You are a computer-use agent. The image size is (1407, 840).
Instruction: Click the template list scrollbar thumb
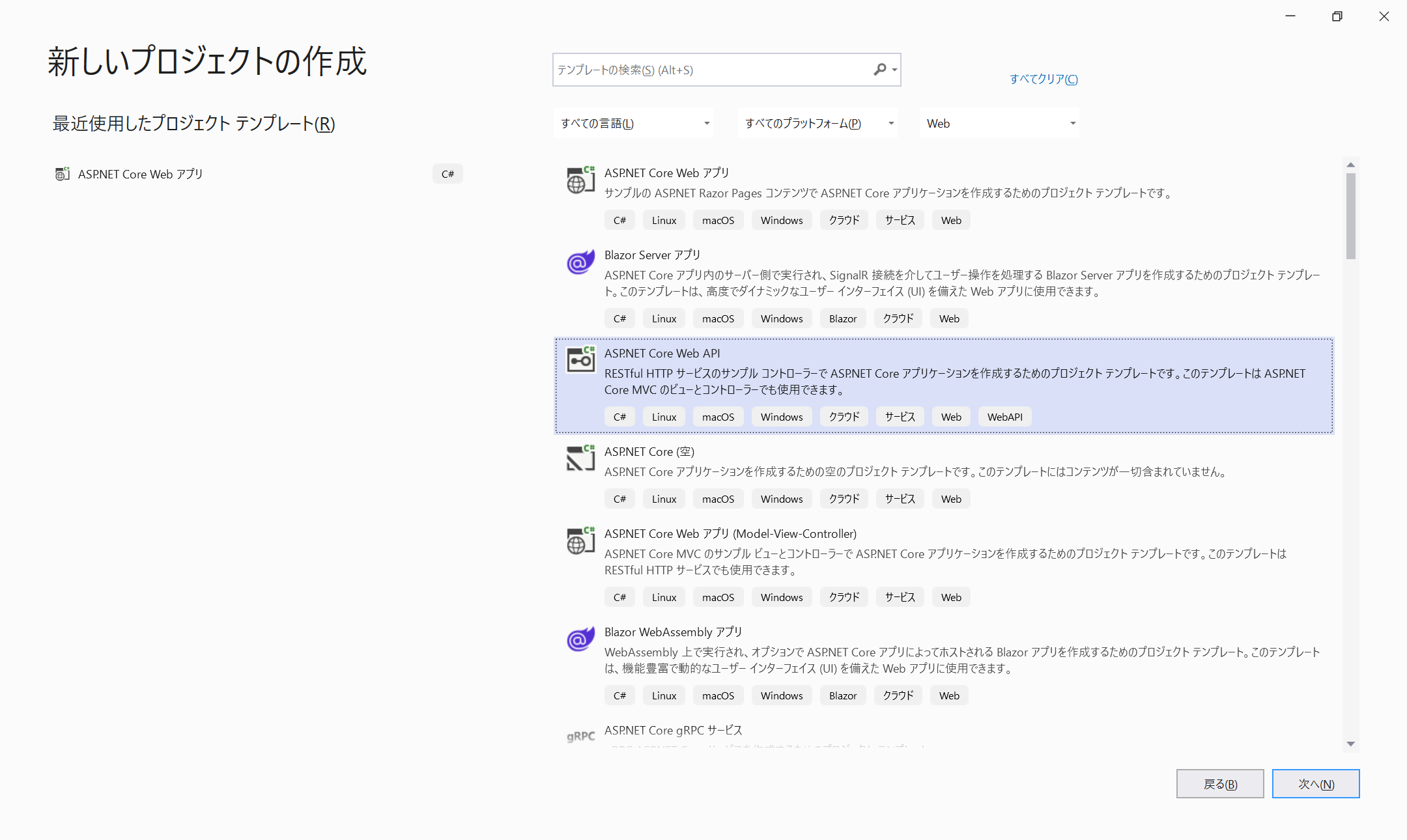pyautogui.click(x=1351, y=216)
